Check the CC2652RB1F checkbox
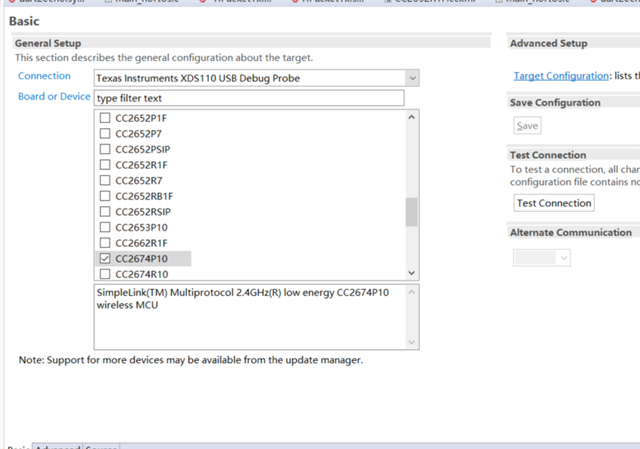The width and height of the screenshot is (640, 449). [x=105, y=196]
